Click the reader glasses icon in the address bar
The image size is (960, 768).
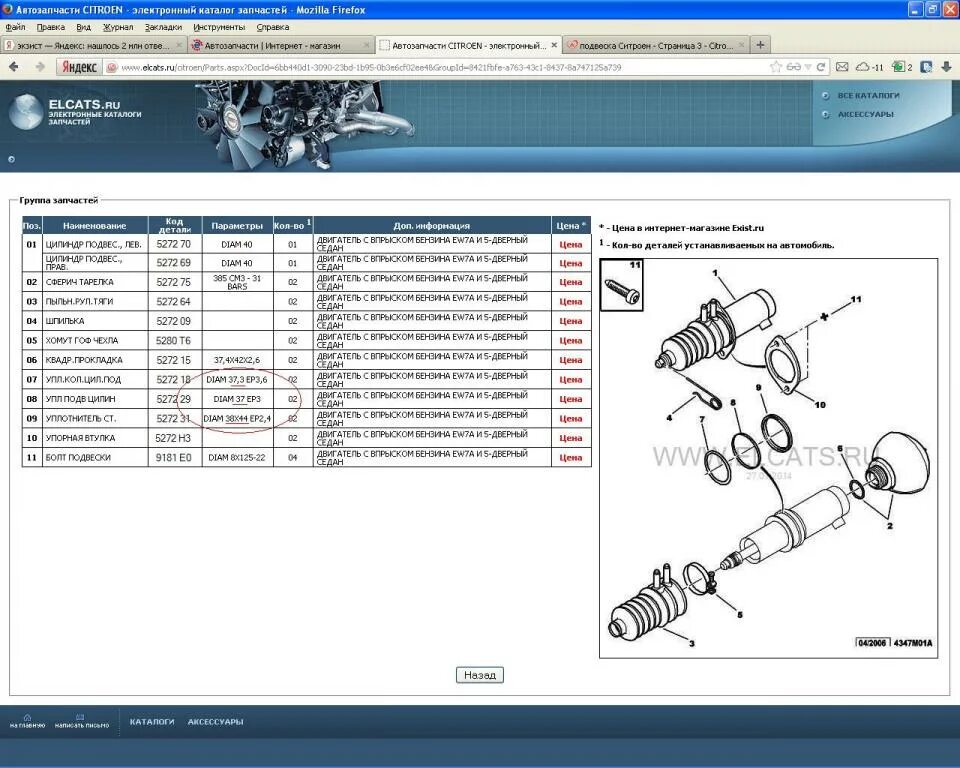tap(793, 67)
